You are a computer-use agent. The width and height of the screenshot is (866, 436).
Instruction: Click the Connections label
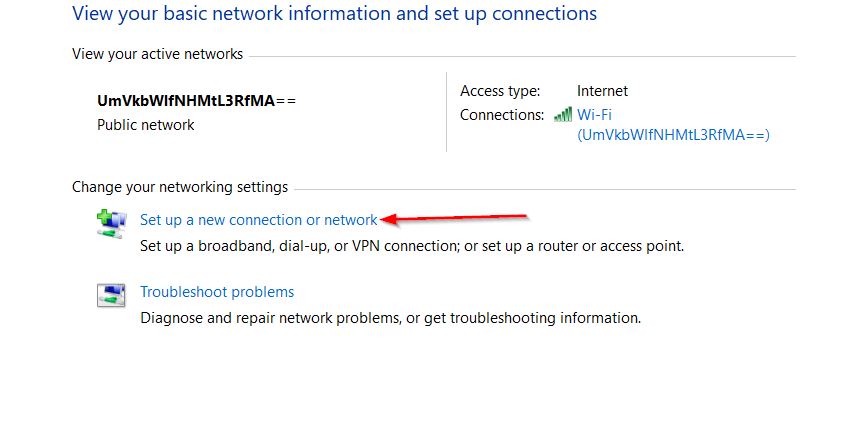502,115
